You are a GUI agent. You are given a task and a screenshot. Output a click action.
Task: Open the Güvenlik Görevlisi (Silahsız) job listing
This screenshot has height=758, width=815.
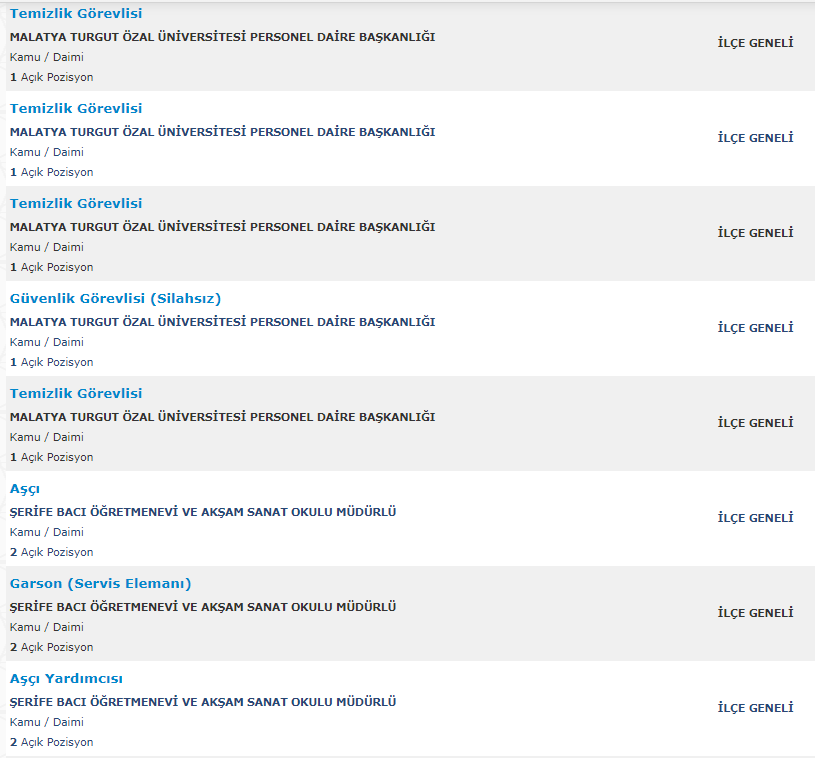tap(115, 298)
